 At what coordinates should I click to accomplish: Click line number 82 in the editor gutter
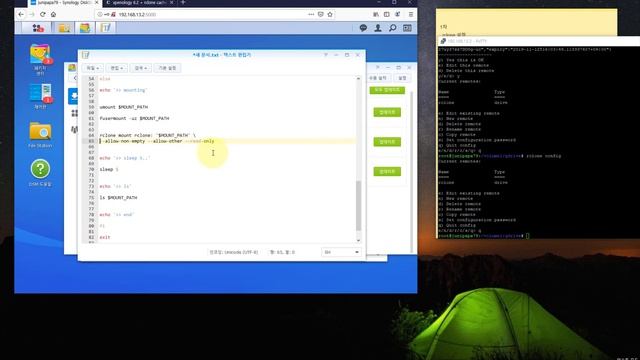91,237
